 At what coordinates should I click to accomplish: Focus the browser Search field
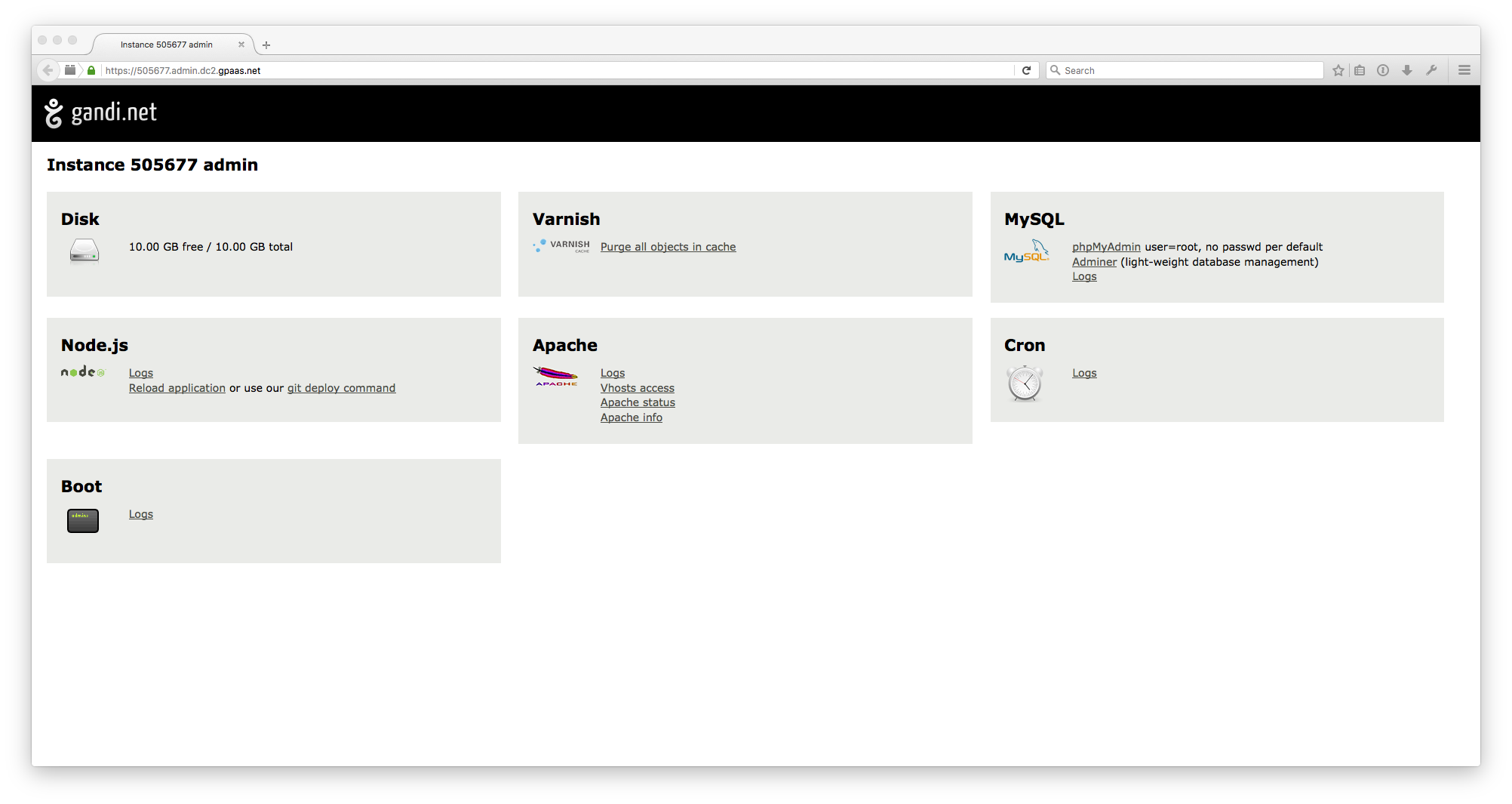1185,70
